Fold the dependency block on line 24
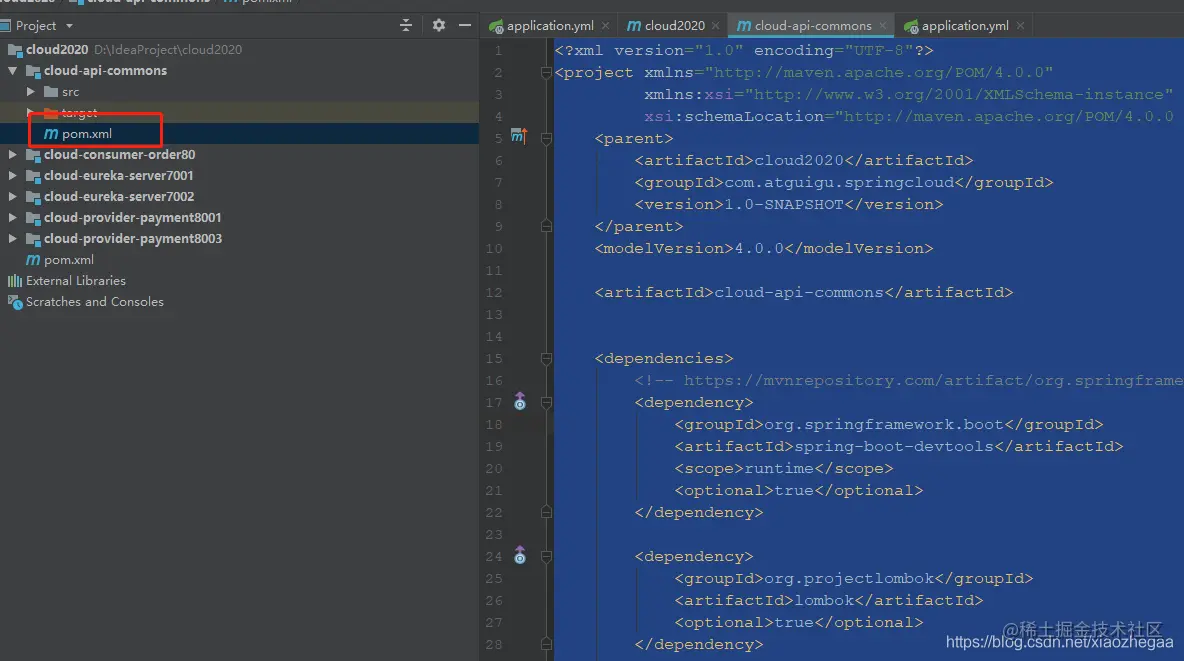Image resolution: width=1184 pixels, height=661 pixels. [x=547, y=557]
